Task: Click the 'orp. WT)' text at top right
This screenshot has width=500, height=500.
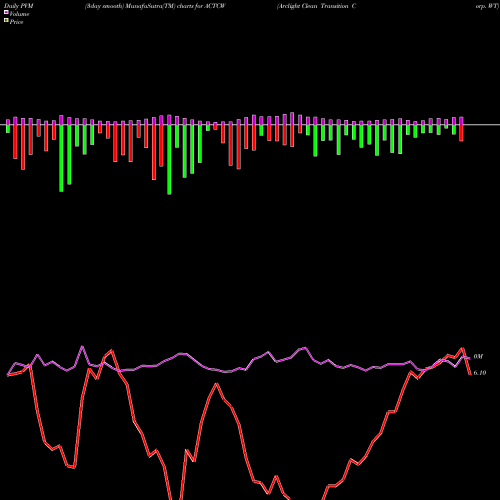Action: click(x=487, y=6)
